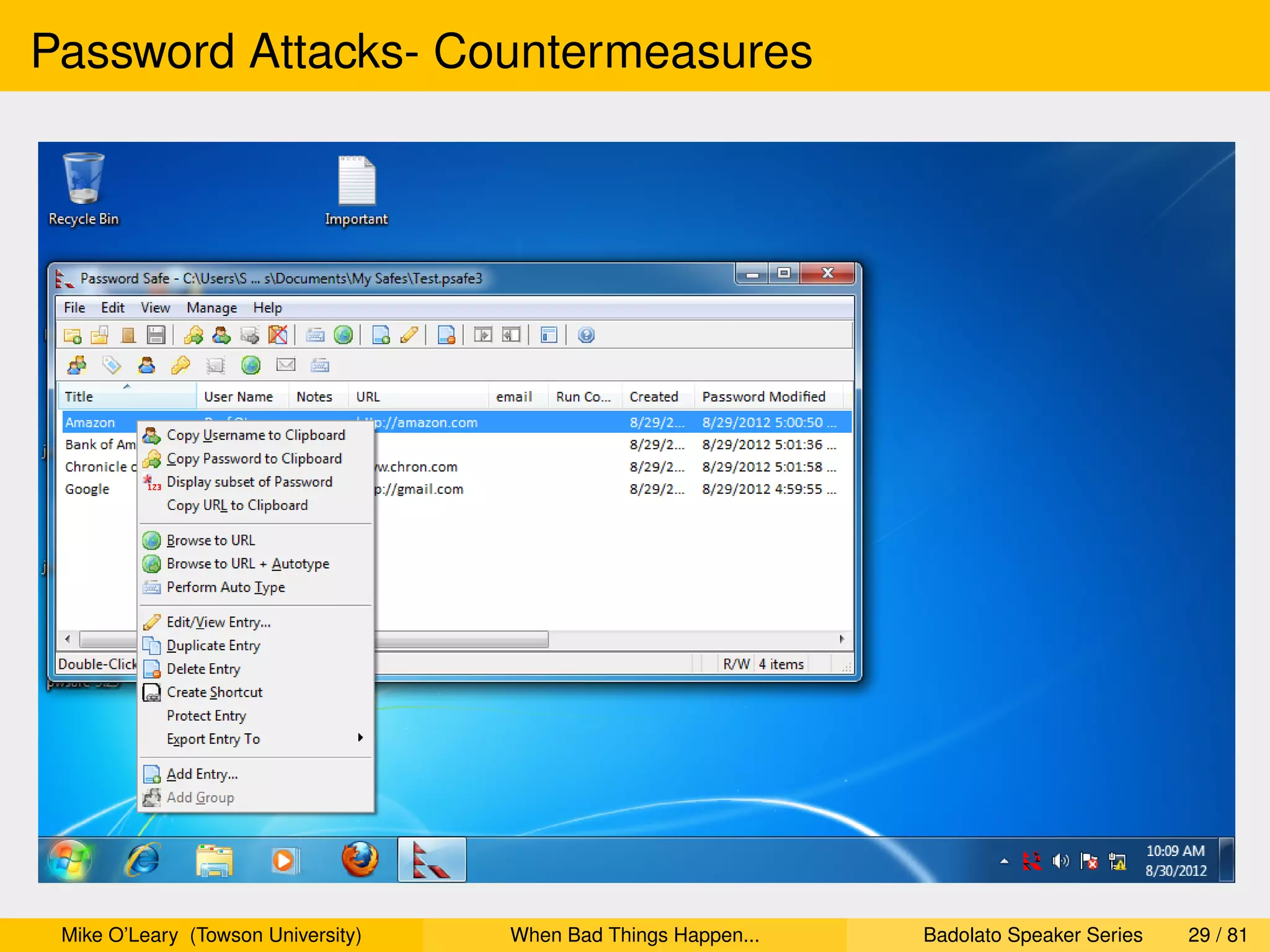This screenshot has height=952, width=1270.
Task: Click the volume speaker tray icon
Action: (x=1060, y=861)
